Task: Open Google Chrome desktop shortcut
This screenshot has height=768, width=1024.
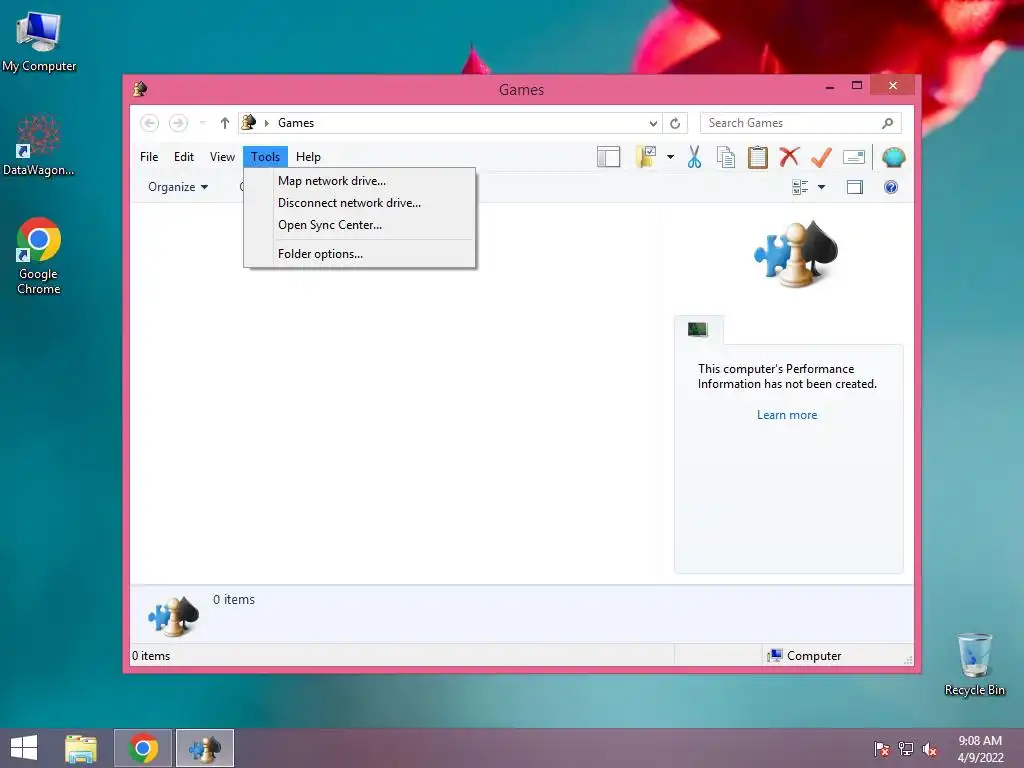Action: (39, 256)
